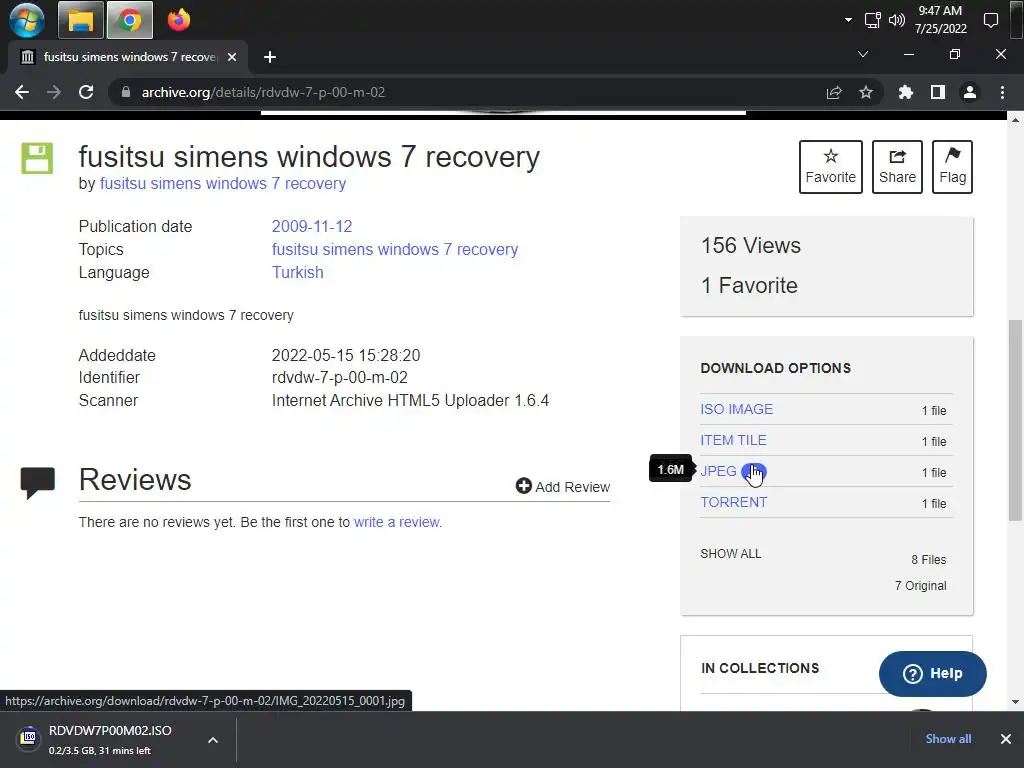This screenshot has height=768, width=1024.
Task: Click the scrollbar down arrow
Action: point(1015,703)
